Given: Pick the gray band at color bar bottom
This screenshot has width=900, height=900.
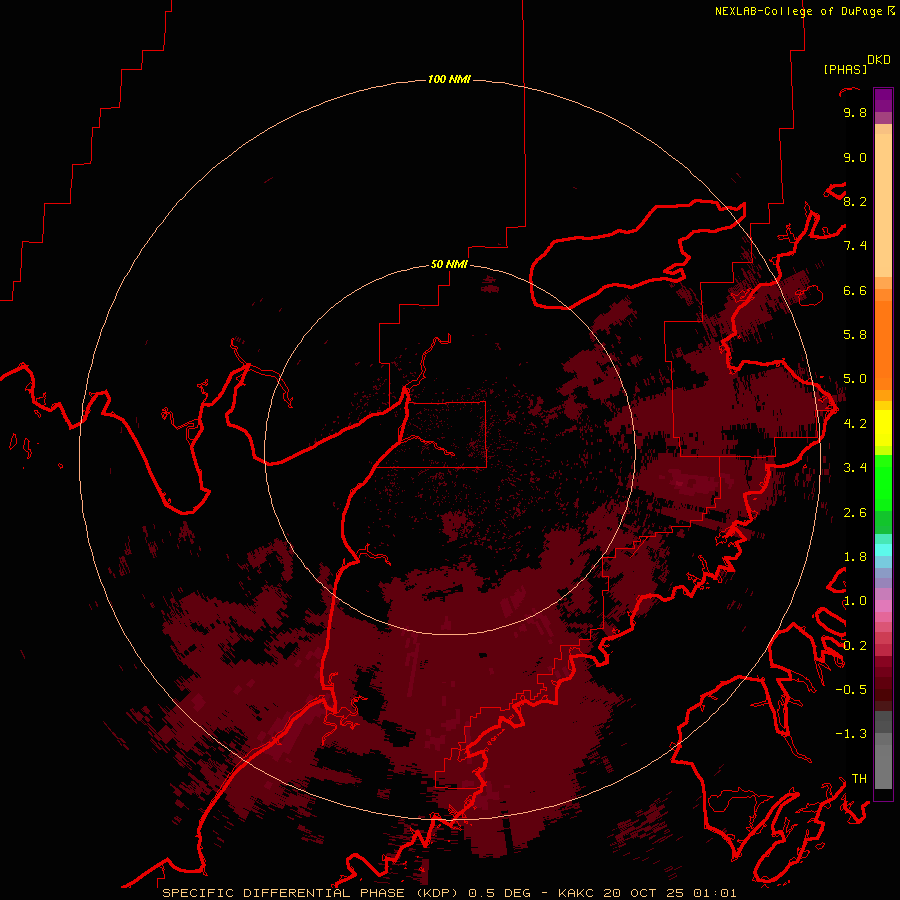Looking at the screenshot, I should (x=883, y=752).
